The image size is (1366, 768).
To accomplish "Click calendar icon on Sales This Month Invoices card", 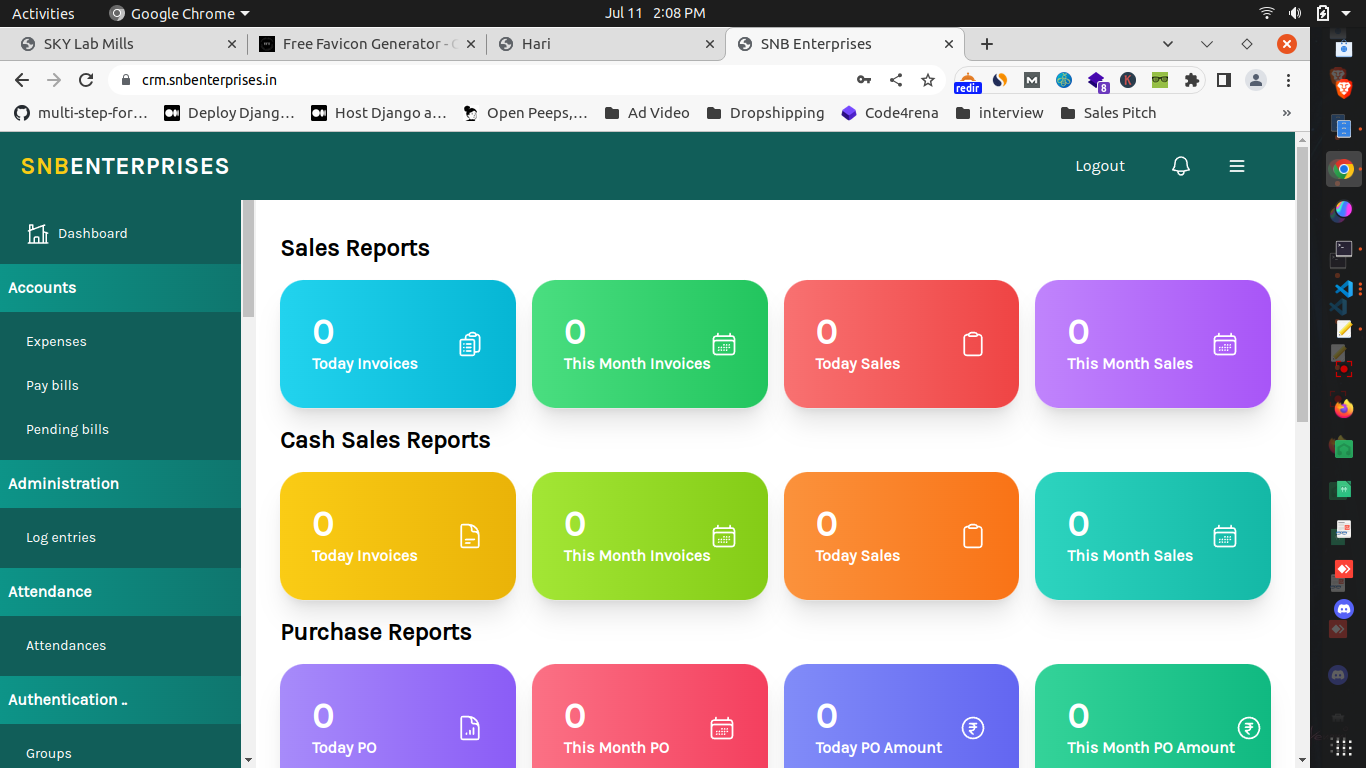I will click(724, 344).
